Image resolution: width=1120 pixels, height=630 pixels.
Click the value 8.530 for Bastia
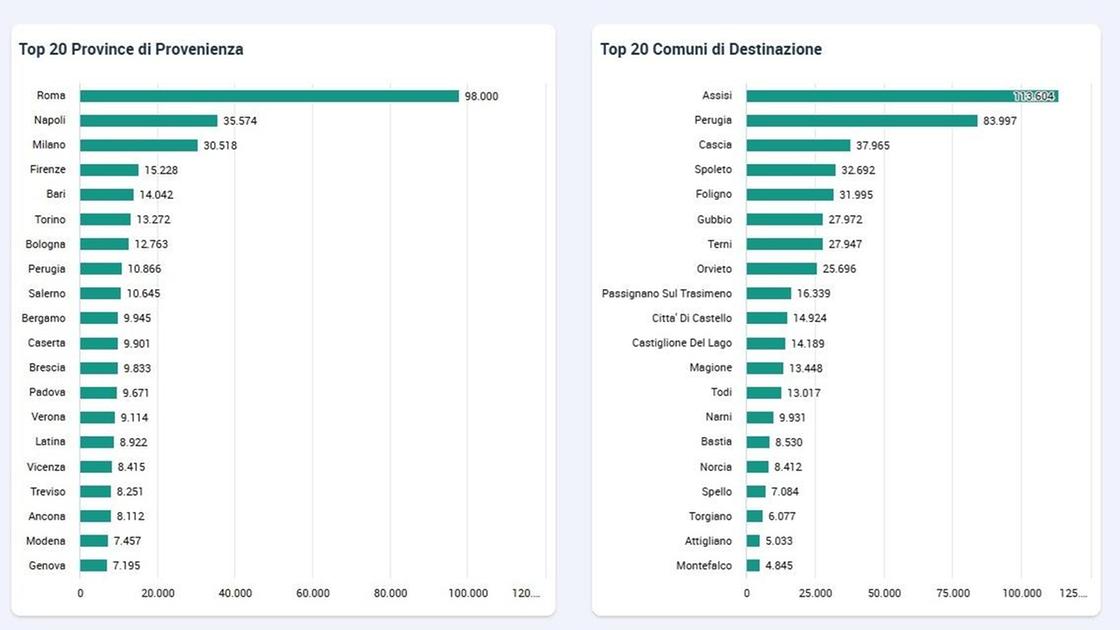click(789, 442)
